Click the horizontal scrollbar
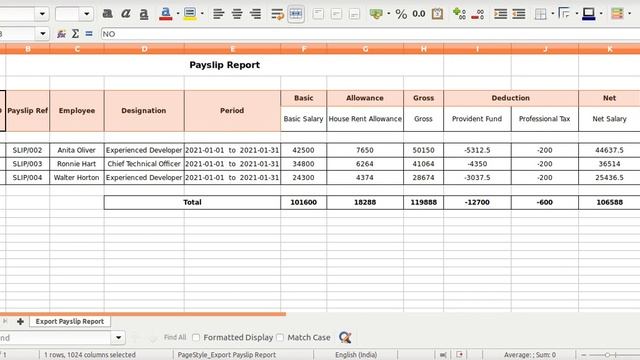This screenshot has height=360, width=640. 143,314
